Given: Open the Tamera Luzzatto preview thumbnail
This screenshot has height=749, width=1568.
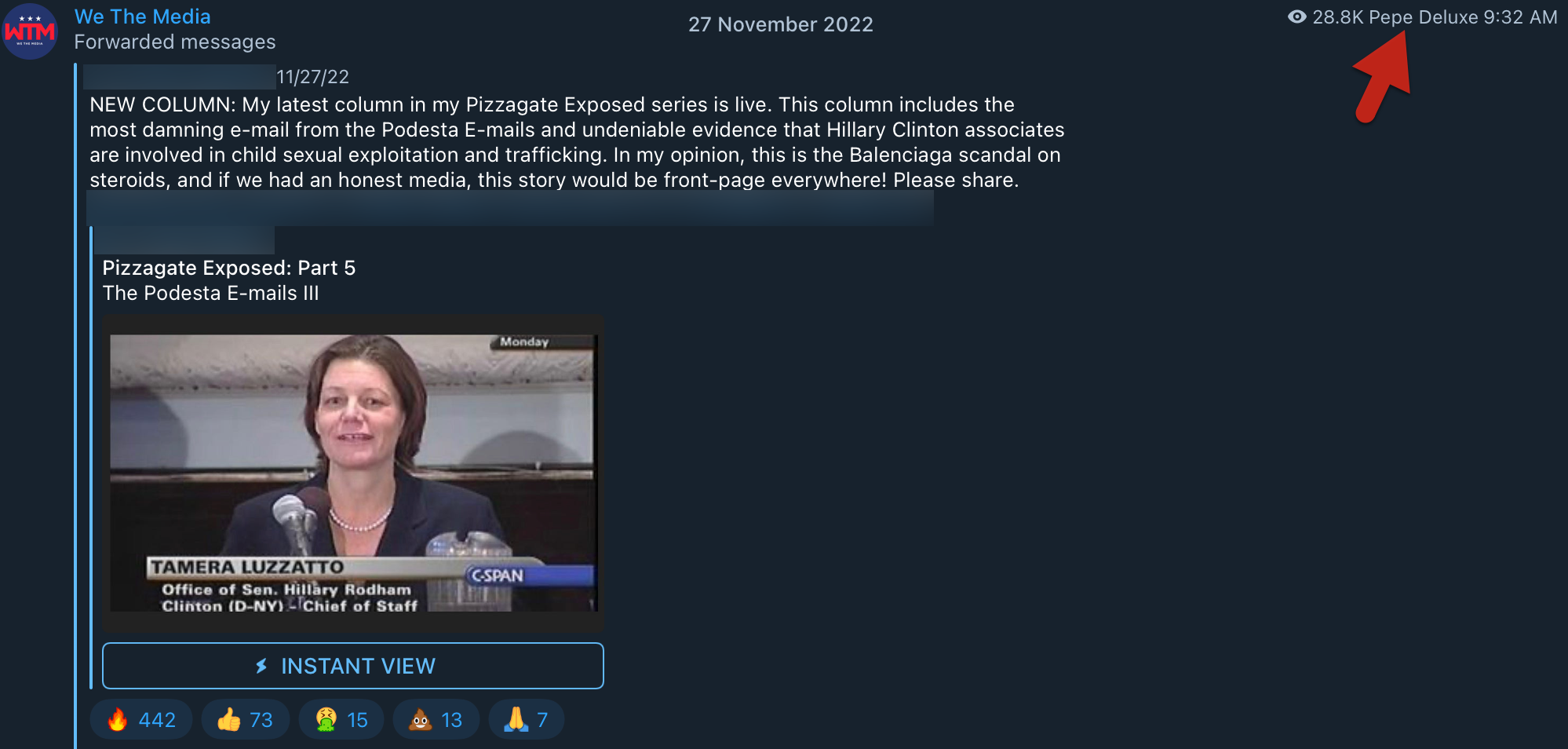Looking at the screenshot, I should click(x=353, y=473).
